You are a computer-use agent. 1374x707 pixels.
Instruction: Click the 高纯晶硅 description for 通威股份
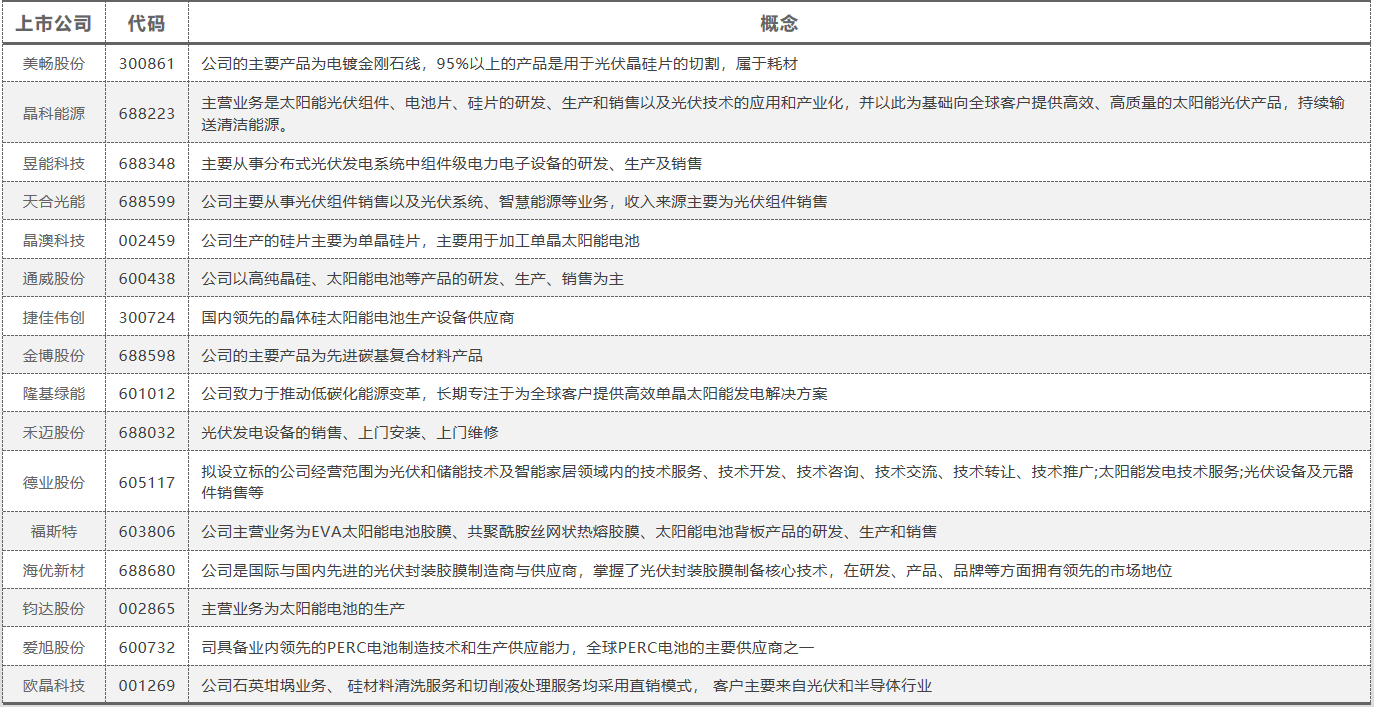412,279
